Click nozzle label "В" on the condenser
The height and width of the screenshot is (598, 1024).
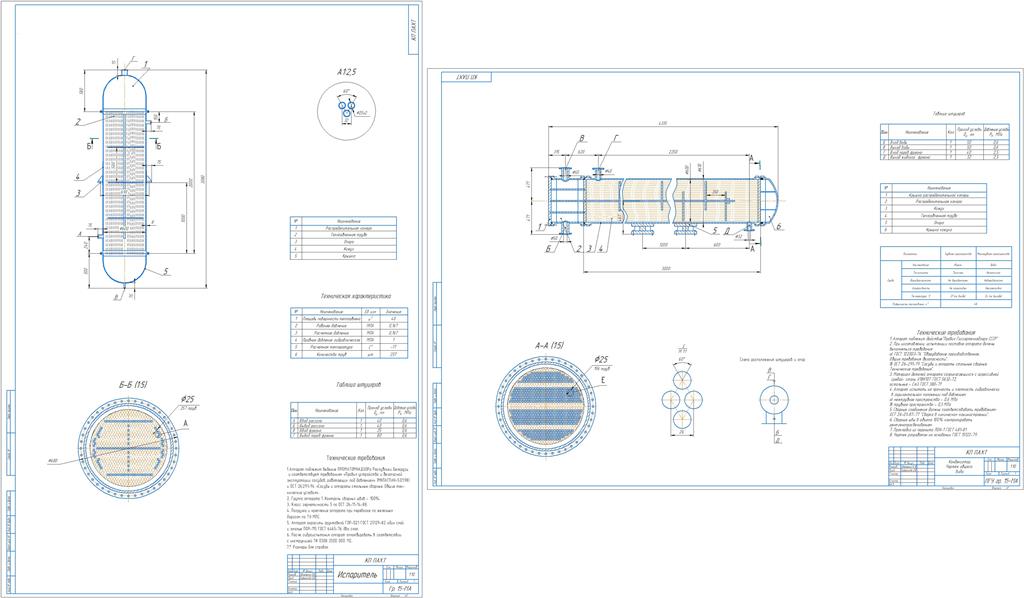pos(581,138)
